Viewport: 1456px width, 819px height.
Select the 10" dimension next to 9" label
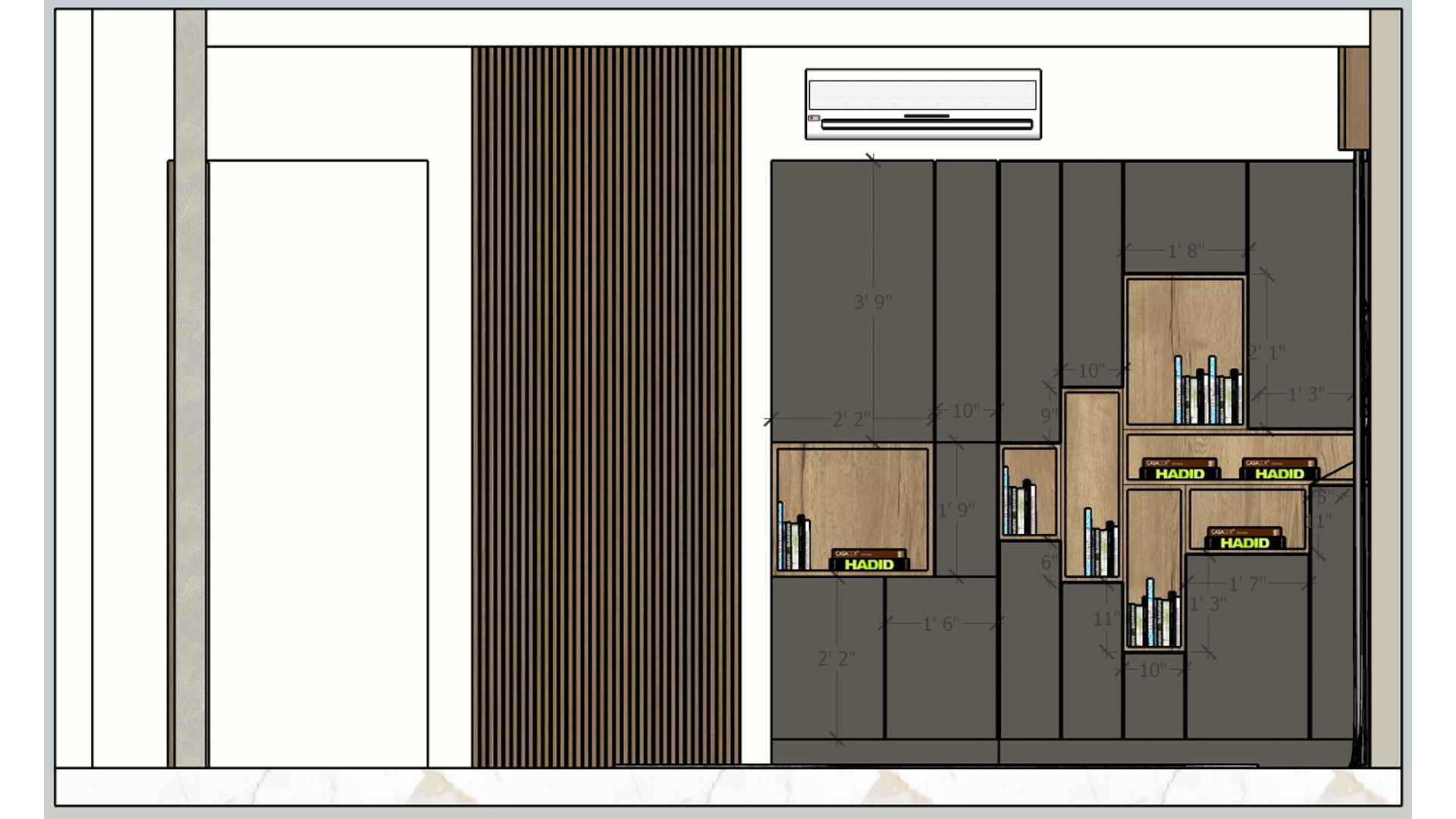pyautogui.click(x=1091, y=371)
